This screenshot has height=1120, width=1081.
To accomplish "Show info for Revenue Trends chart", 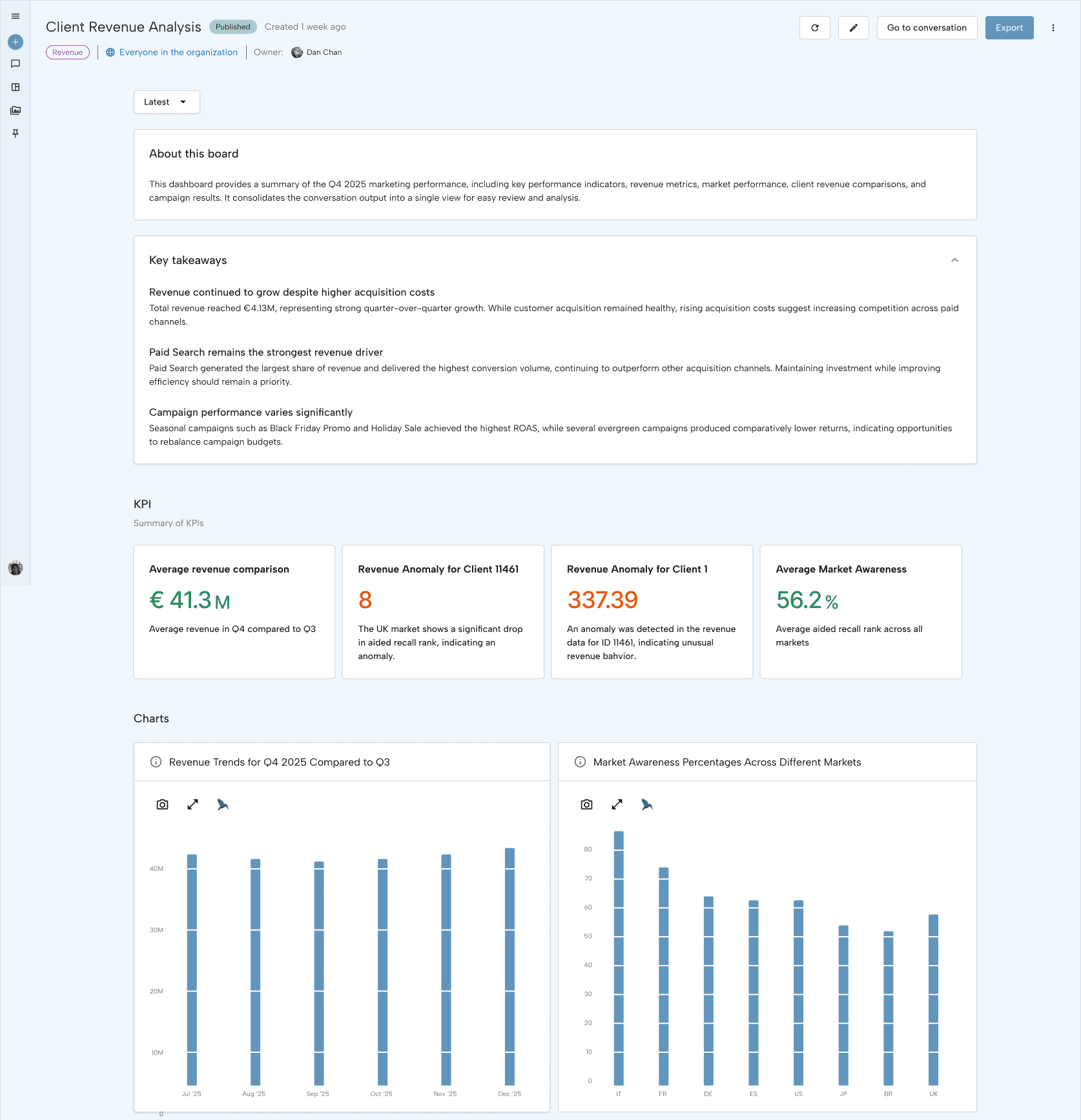I will 156,762.
